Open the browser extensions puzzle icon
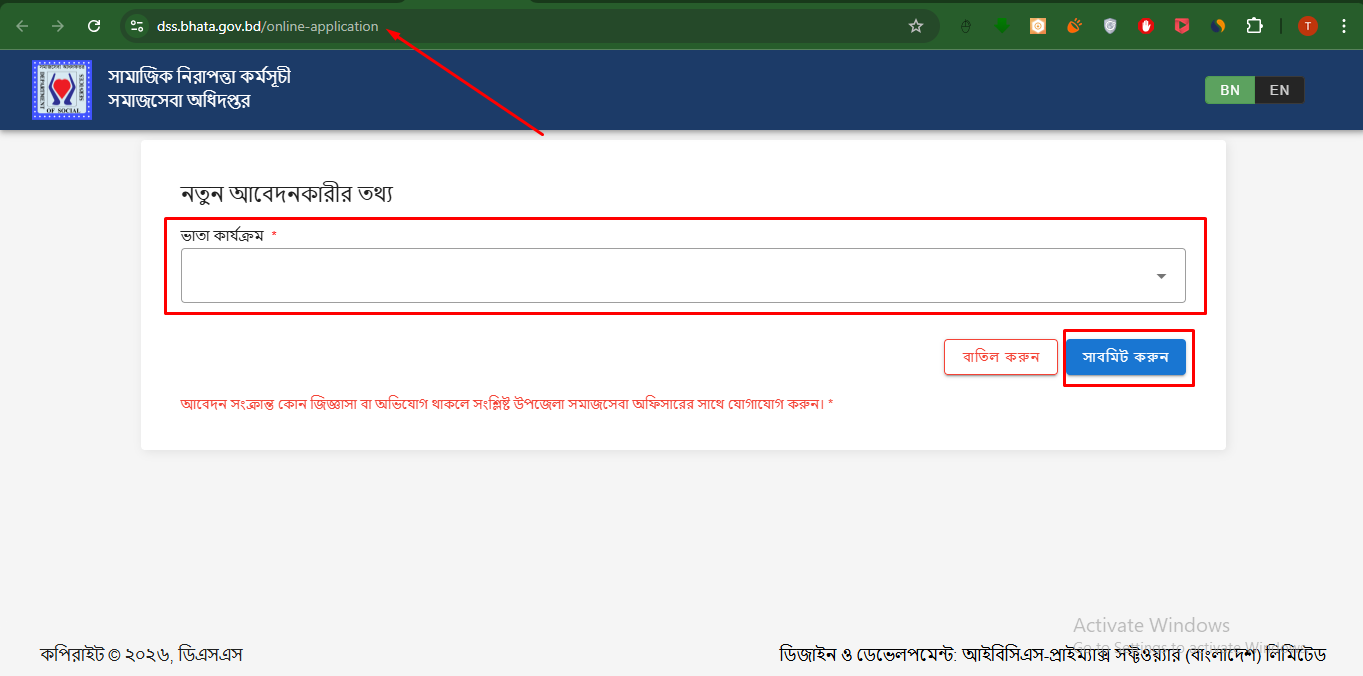The height and width of the screenshot is (676, 1363). pos(1254,25)
